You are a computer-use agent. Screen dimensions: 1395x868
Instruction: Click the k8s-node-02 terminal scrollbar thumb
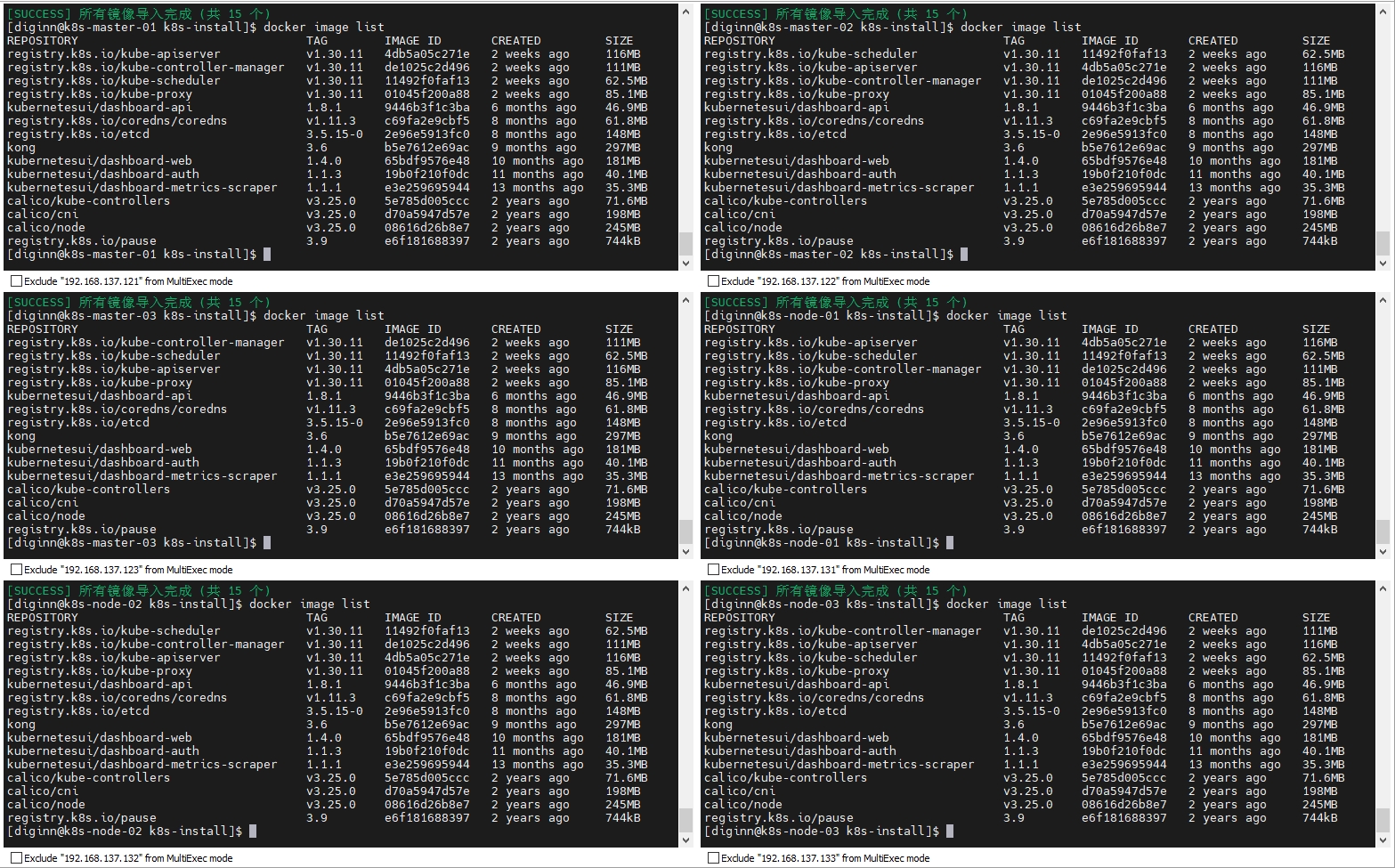coord(685,820)
